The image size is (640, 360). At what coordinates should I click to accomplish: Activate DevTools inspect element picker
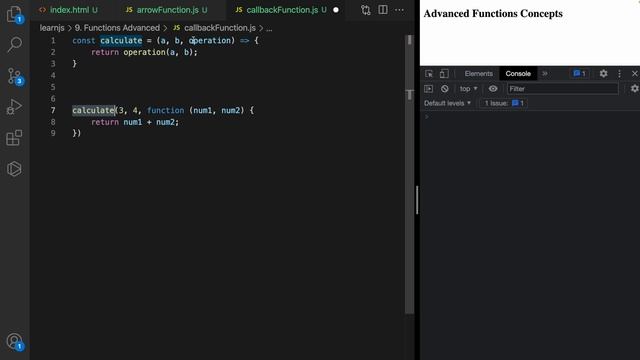[429, 73]
